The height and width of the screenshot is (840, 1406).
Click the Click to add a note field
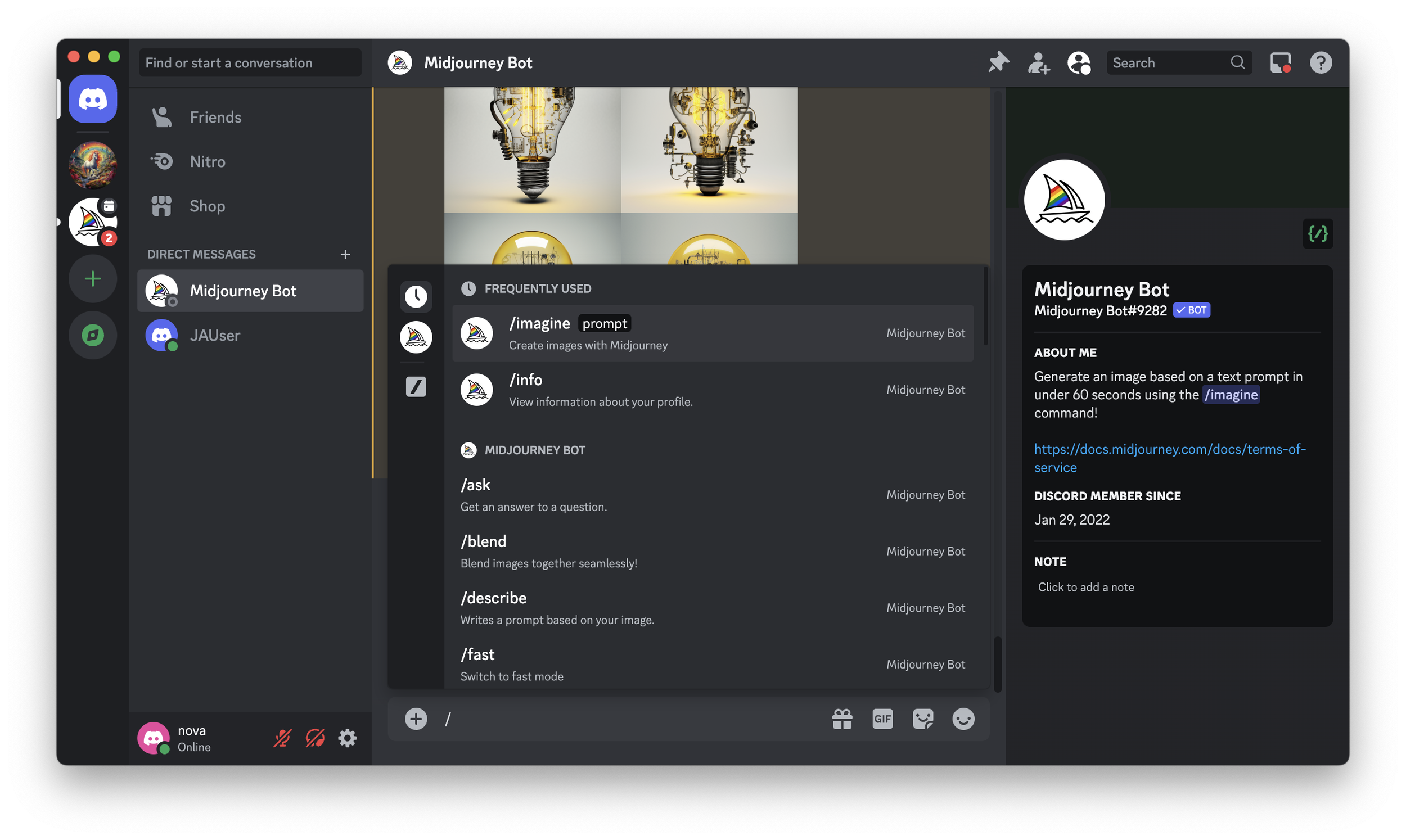[x=1085, y=587]
